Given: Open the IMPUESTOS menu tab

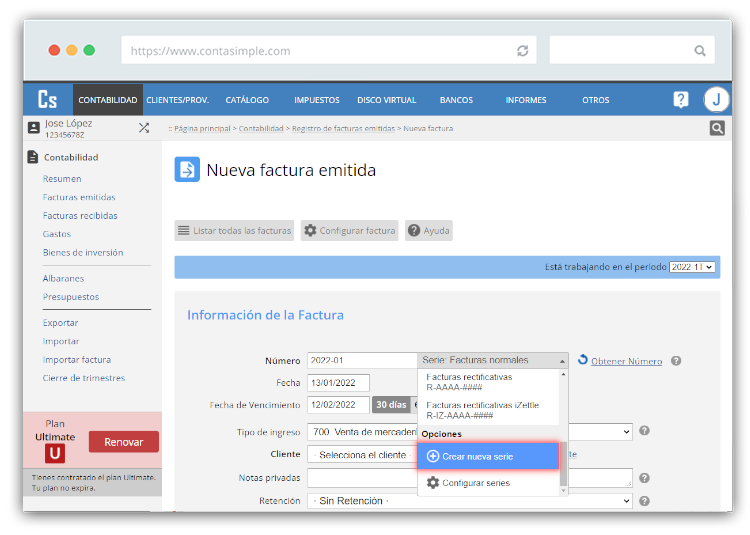Looking at the screenshot, I should pos(317,100).
